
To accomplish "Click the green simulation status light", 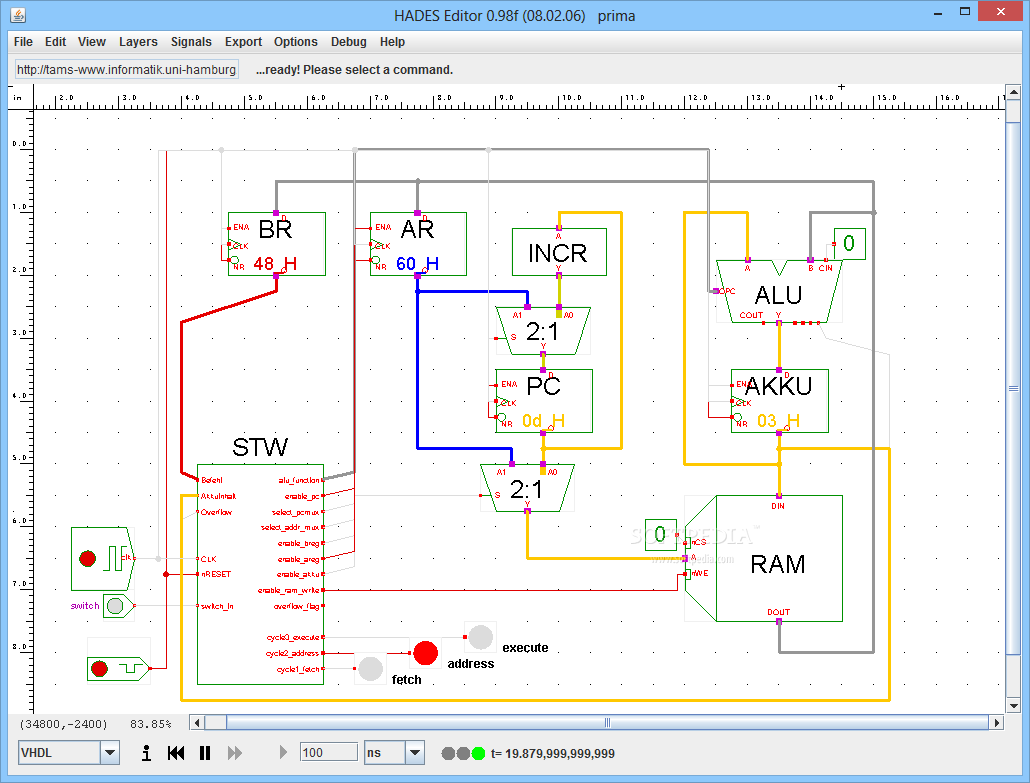I will point(478,753).
